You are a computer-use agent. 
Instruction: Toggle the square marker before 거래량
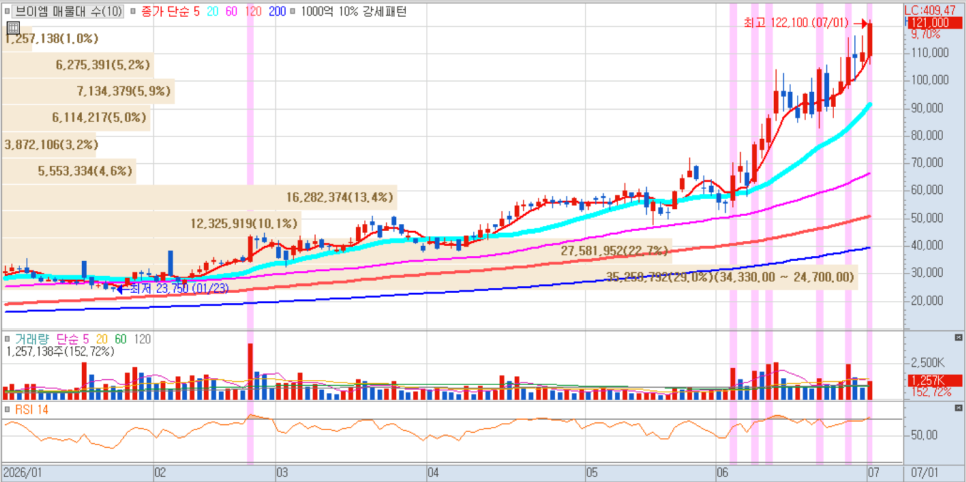7,338
